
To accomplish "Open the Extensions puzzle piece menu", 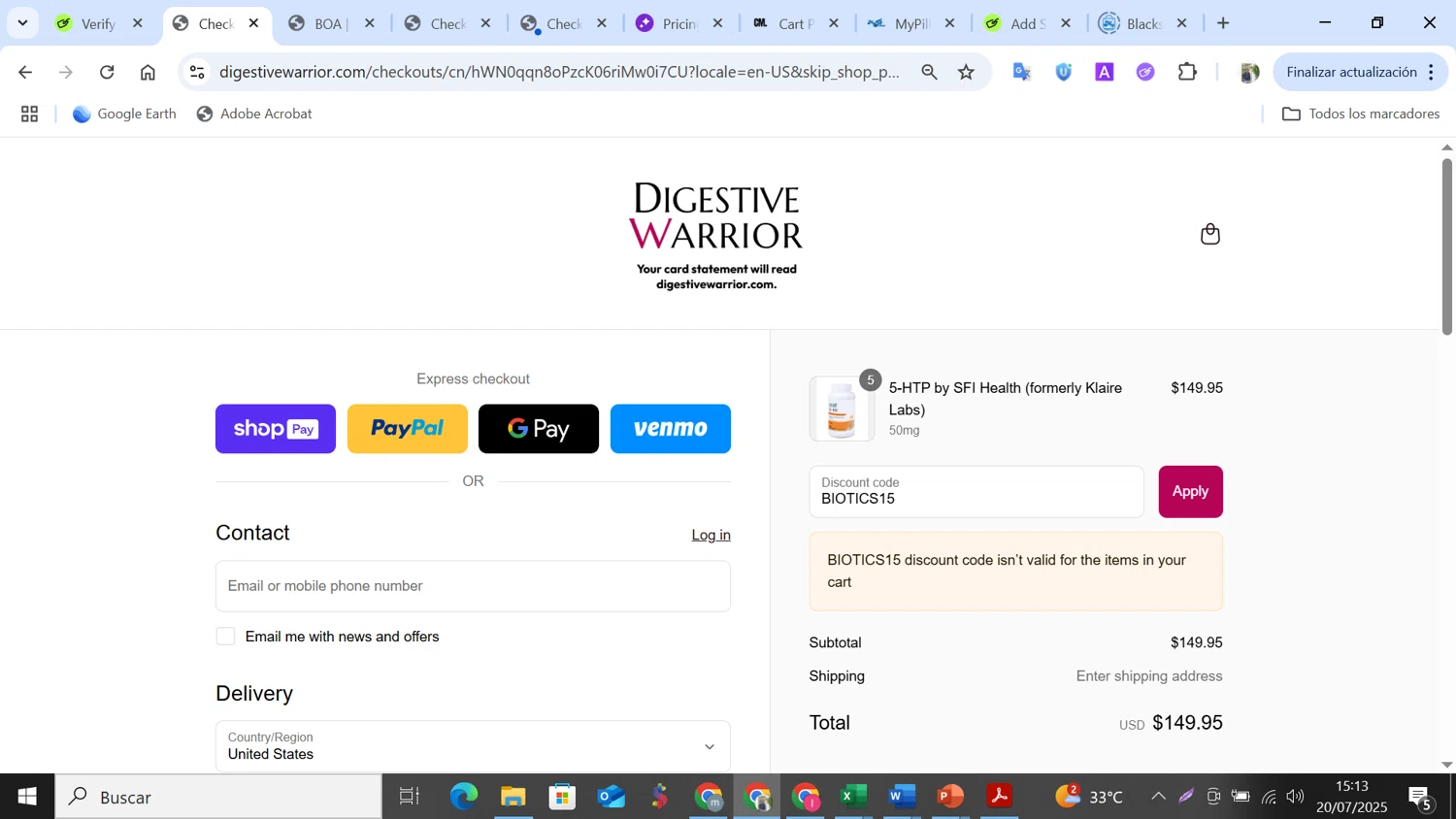I will (x=1187, y=72).
